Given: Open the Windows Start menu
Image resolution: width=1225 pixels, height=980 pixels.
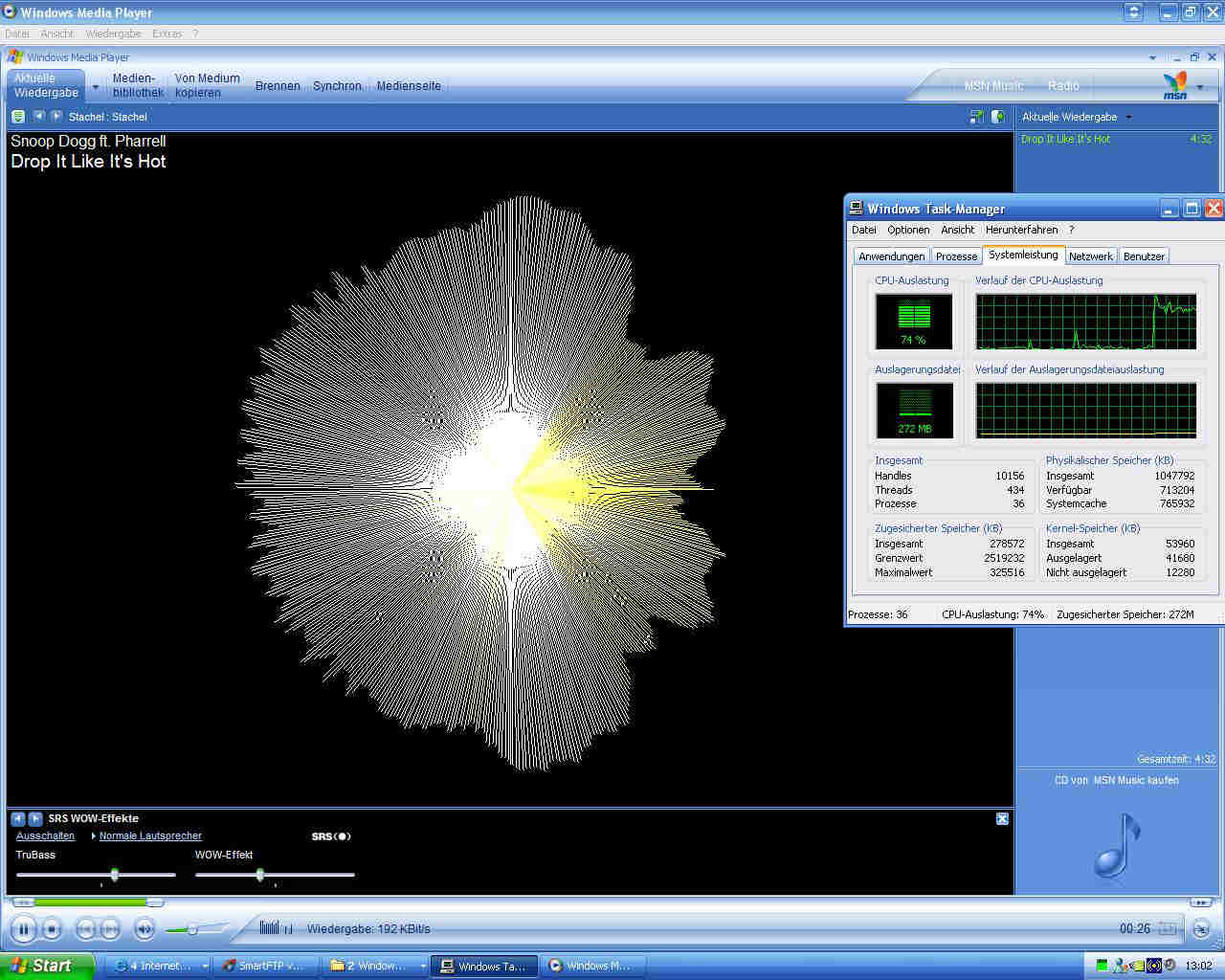Looking at the screenshot, I should [47, 966].
